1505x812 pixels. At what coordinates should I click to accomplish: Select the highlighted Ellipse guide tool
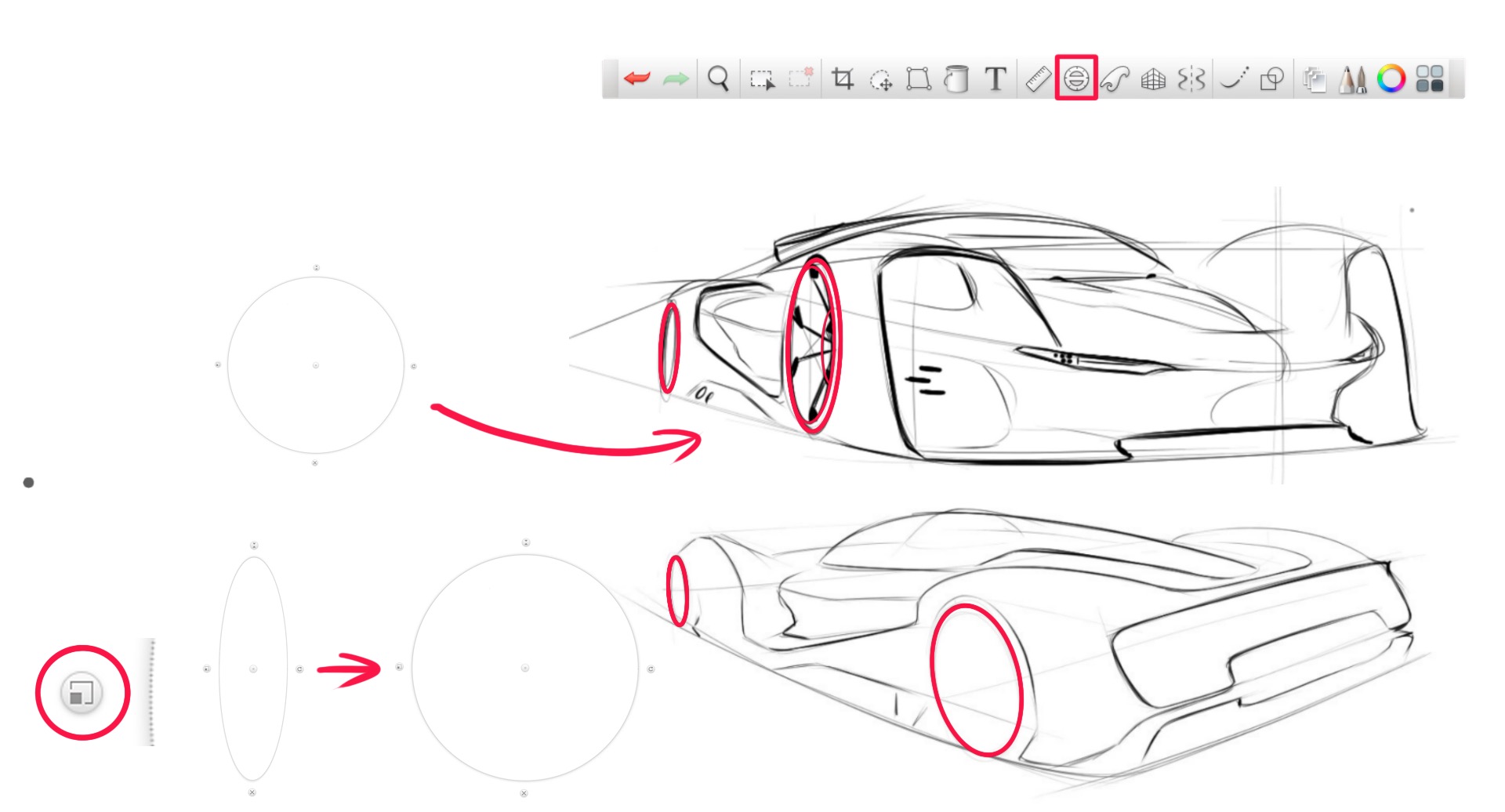[1077, 79]
